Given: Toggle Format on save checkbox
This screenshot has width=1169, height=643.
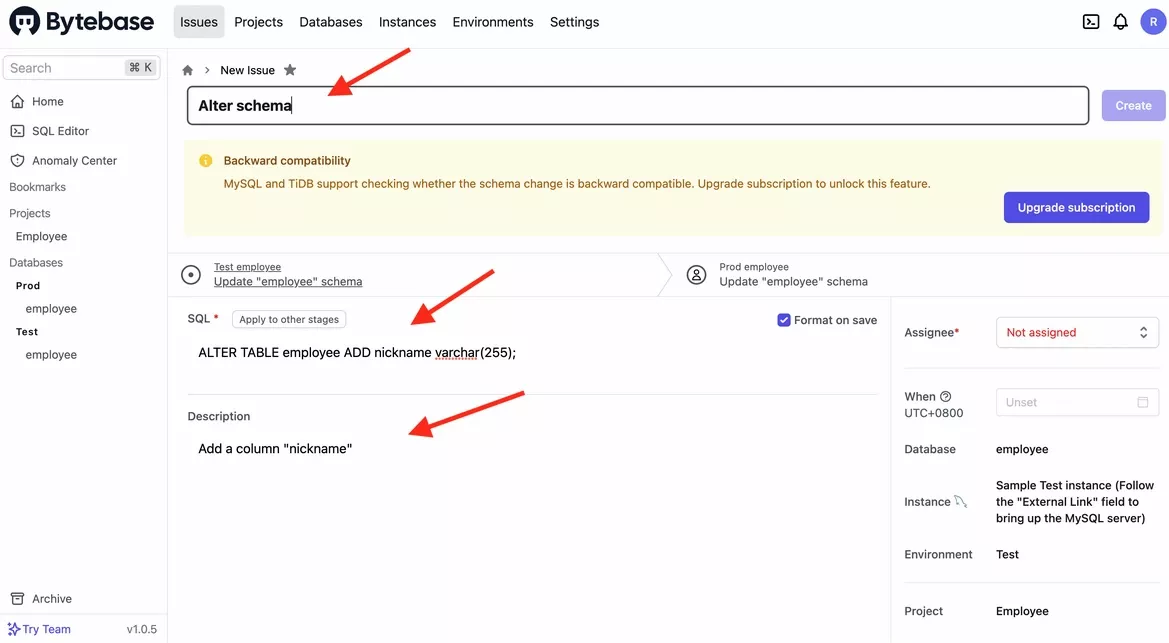Looking at the screenshot, I should coord(784,320).
